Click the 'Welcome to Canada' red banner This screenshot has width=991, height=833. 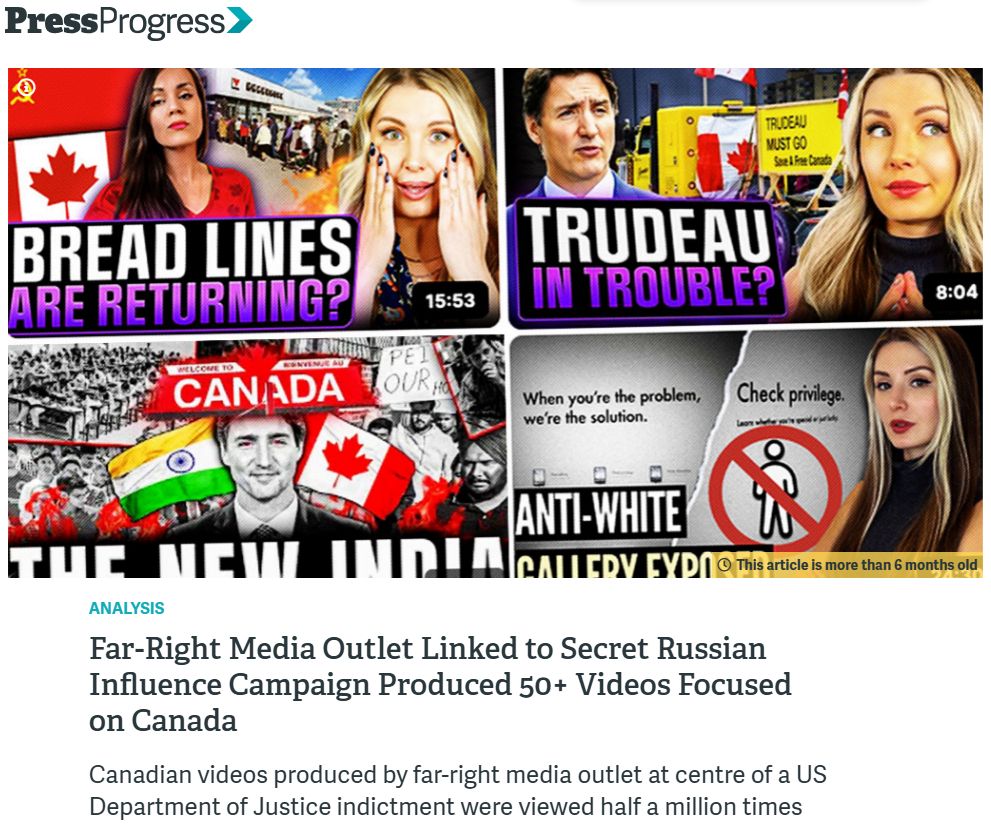coord(259,387)
